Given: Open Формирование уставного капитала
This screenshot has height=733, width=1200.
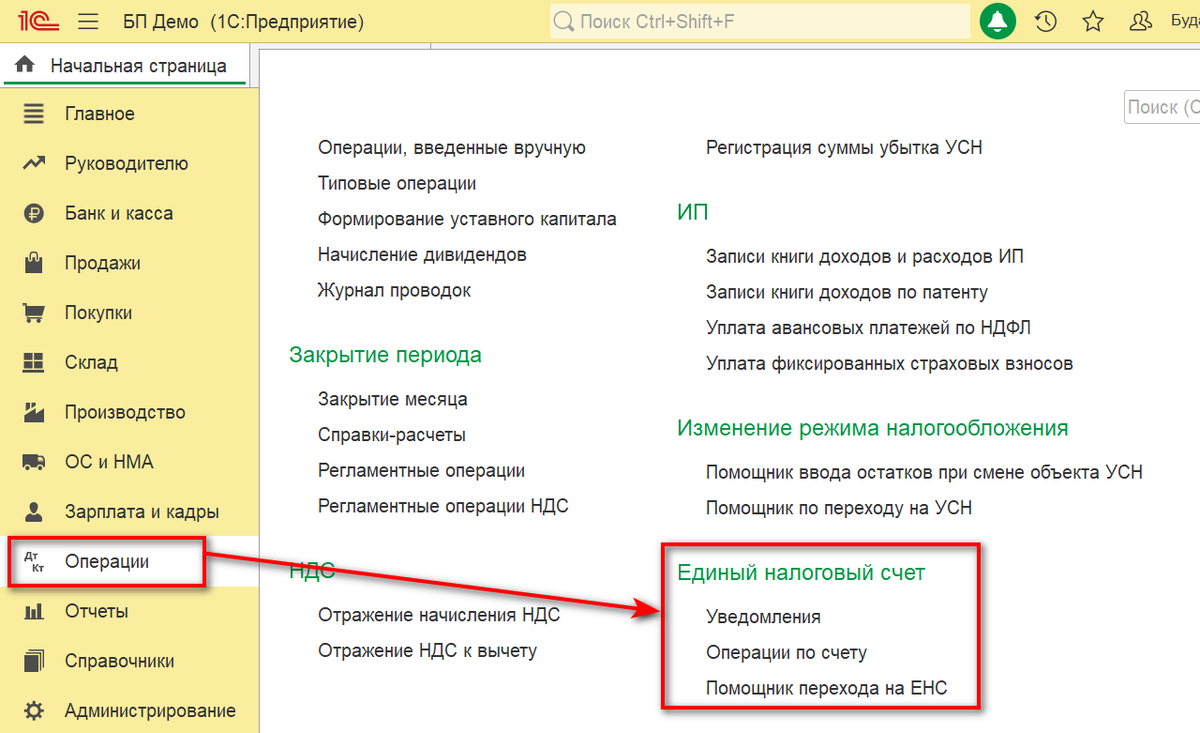Looking at the screenshot, I should coord(467,219).
